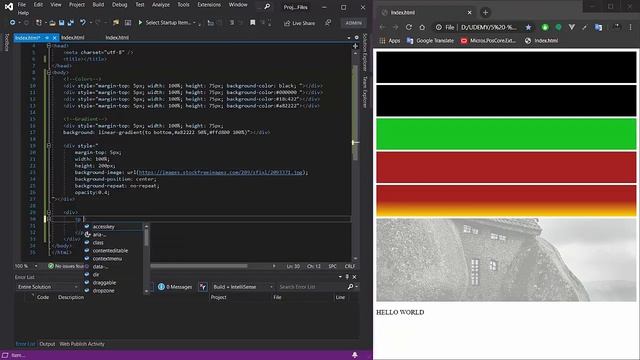Click the Visual Studio logo icon
640x360 pixels.
click(9, 6)
